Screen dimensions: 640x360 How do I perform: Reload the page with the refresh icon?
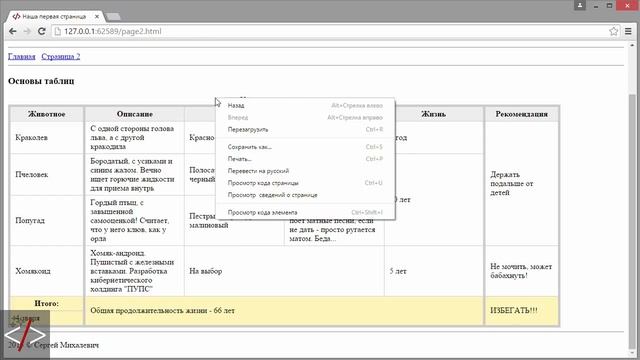click(x=41, y=31)
